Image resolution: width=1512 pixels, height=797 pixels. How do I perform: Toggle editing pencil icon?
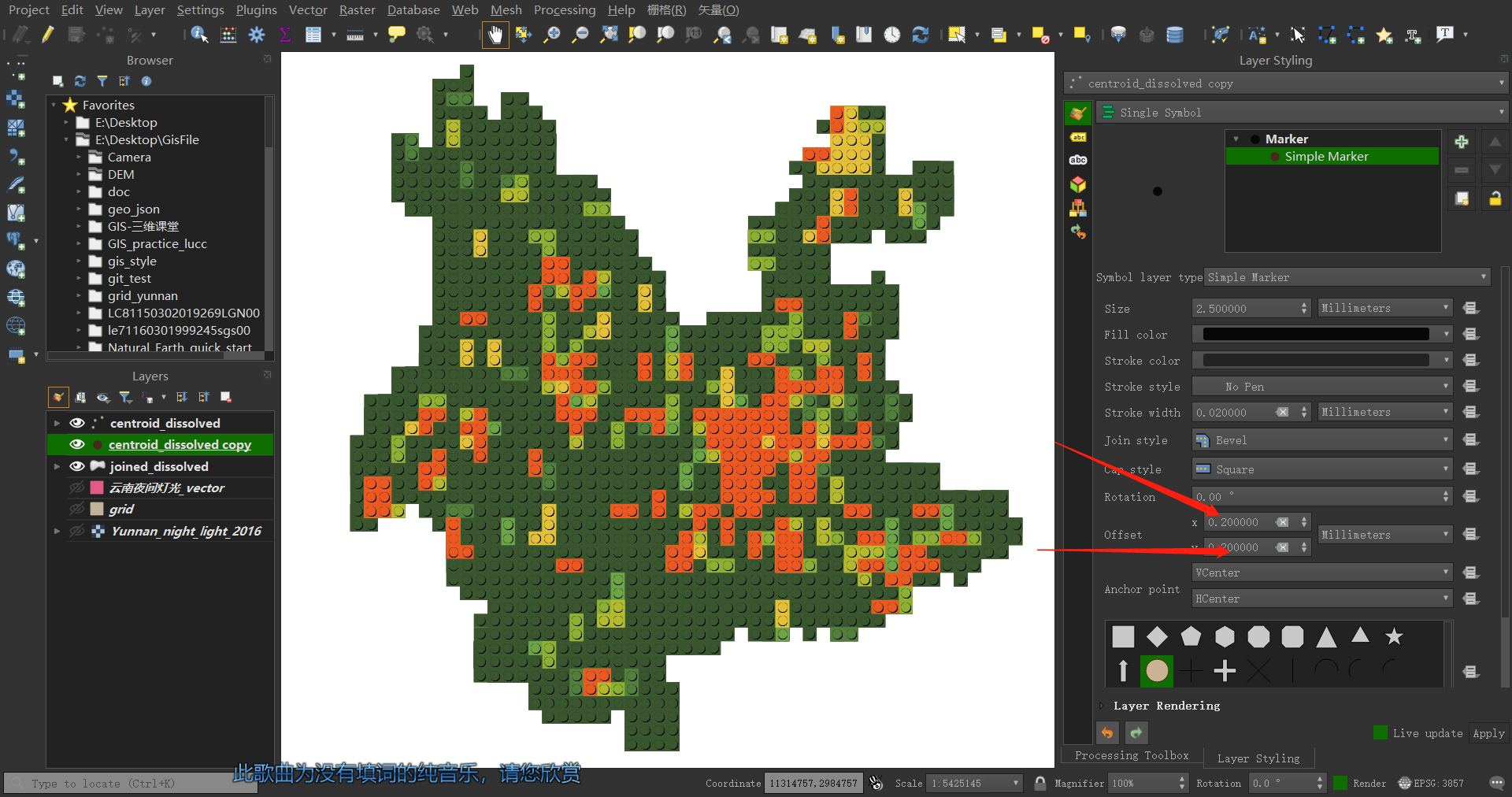[48, 35]
